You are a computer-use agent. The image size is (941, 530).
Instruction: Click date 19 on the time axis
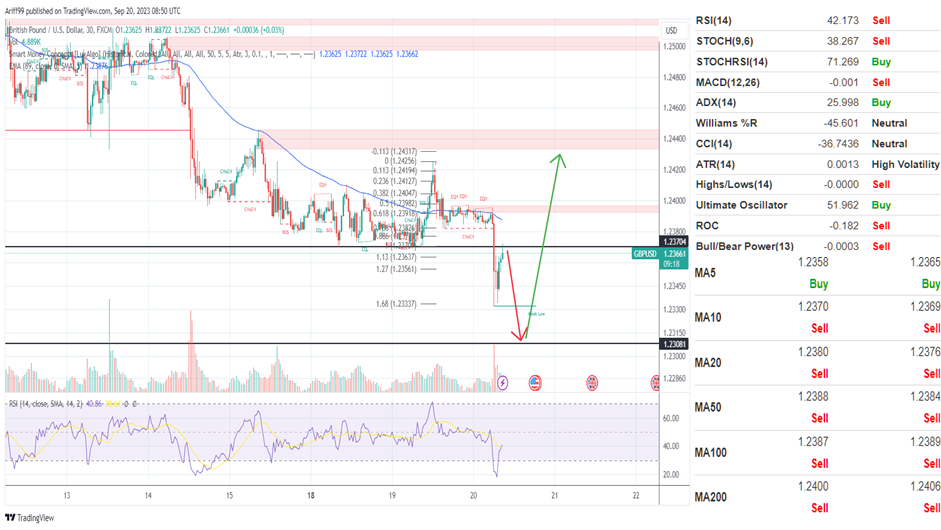394,496
